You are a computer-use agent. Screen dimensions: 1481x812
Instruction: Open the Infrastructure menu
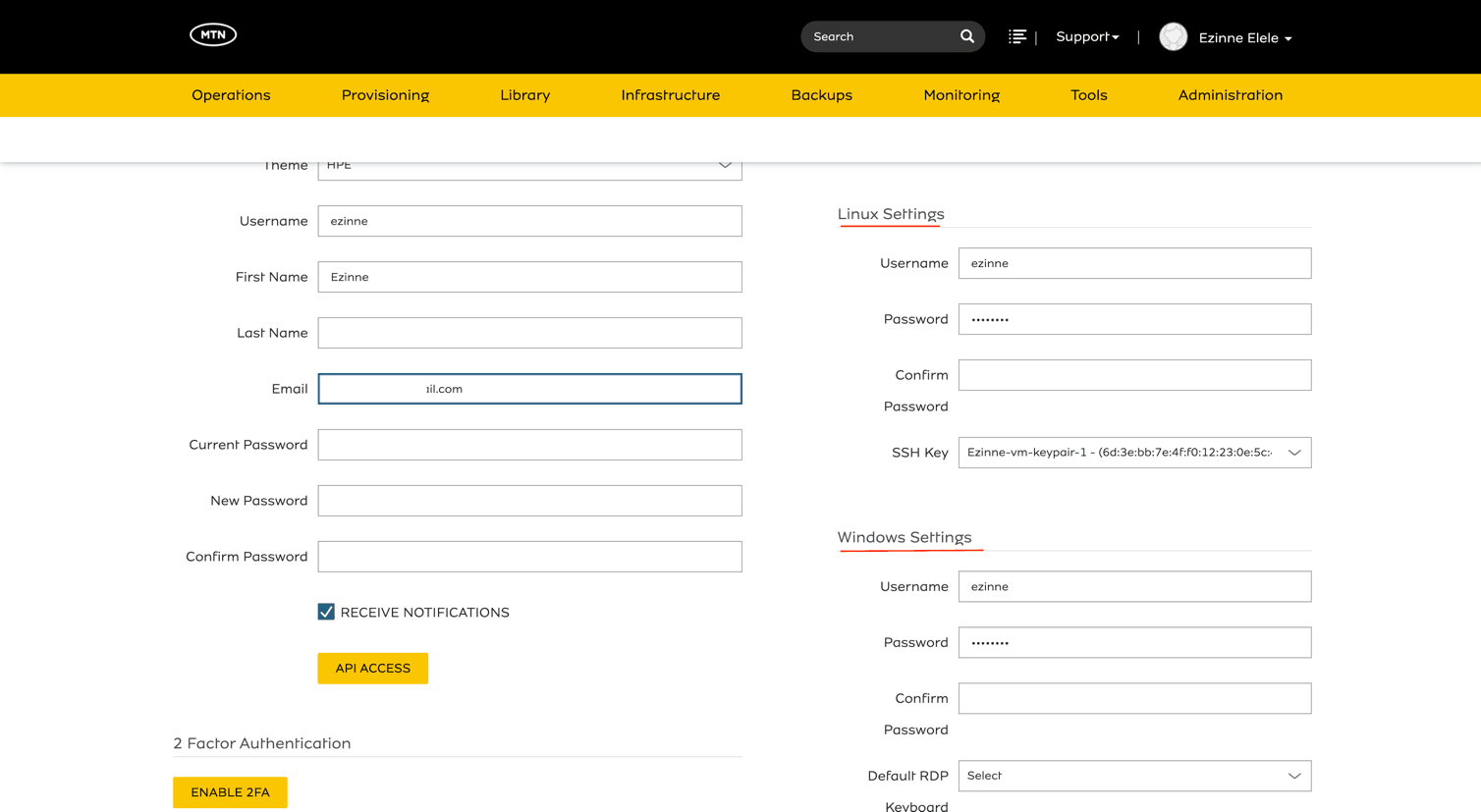coord(670,95)
